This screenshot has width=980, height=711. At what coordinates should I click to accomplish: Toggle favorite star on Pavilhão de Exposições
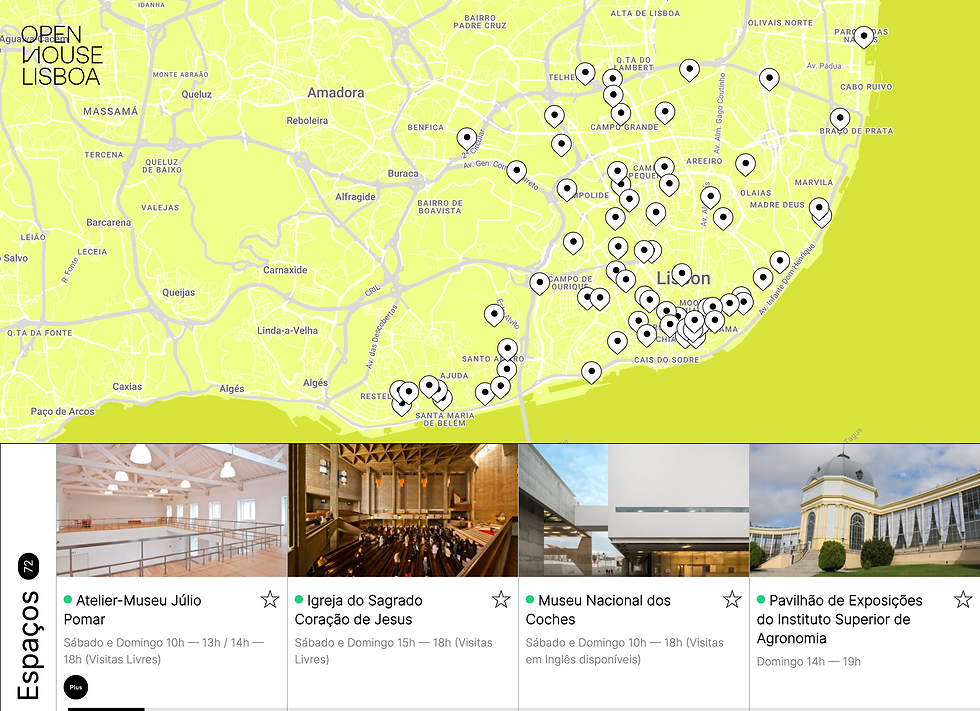pyautogui.click(x=963, y=600)
